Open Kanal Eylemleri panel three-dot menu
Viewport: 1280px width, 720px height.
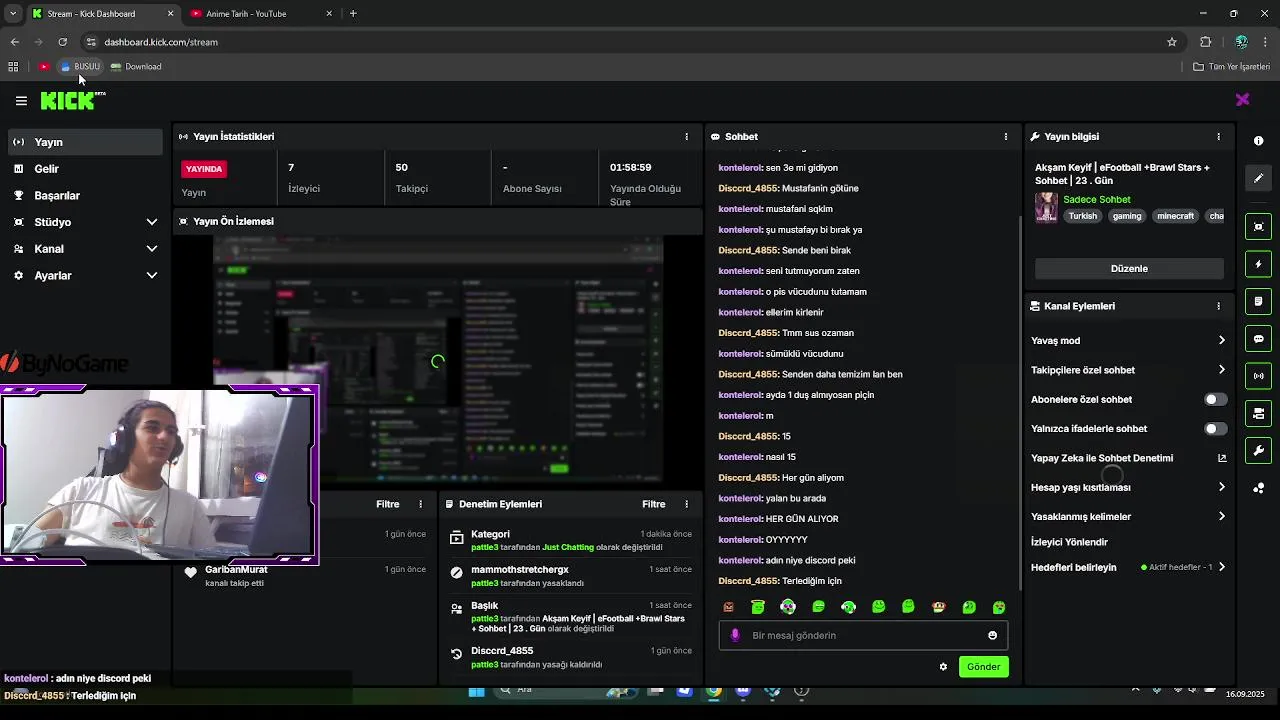click(x=1218, y=306)
